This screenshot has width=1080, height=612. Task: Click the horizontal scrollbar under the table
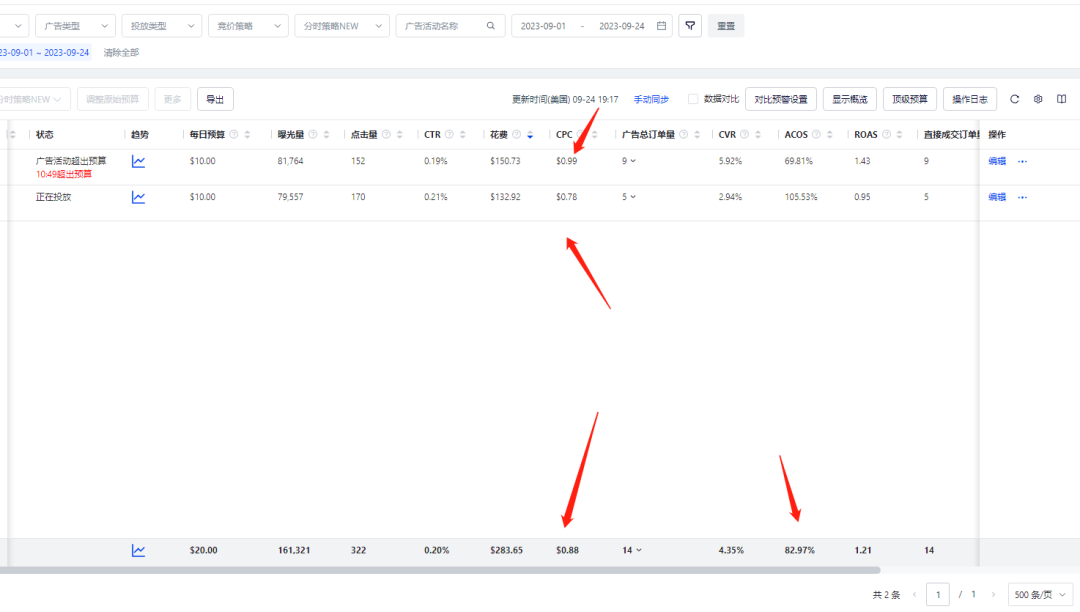coord(450,570)
